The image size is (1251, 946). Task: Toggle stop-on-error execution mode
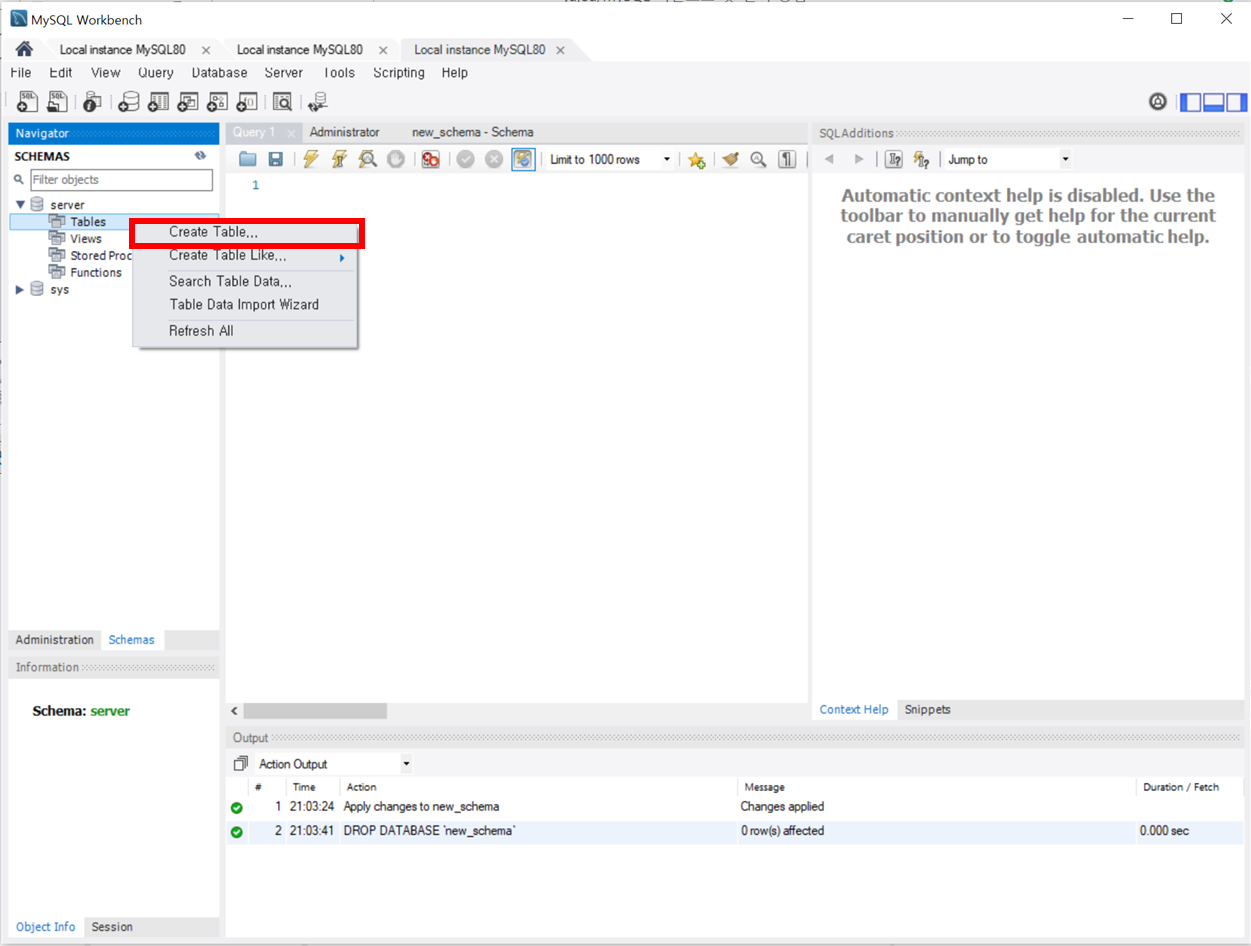click(431, 159)
